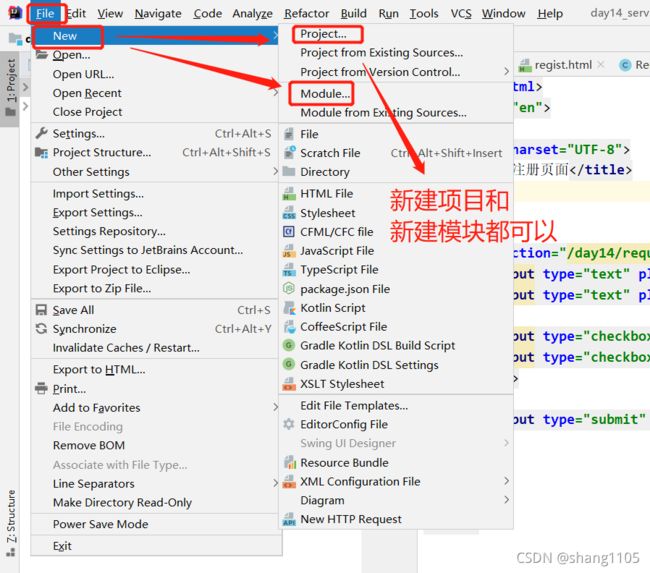Image resolution: width=650 pixels, height=573 pixels.
Task: Open the Edit menu
Action: coord(76,14)
